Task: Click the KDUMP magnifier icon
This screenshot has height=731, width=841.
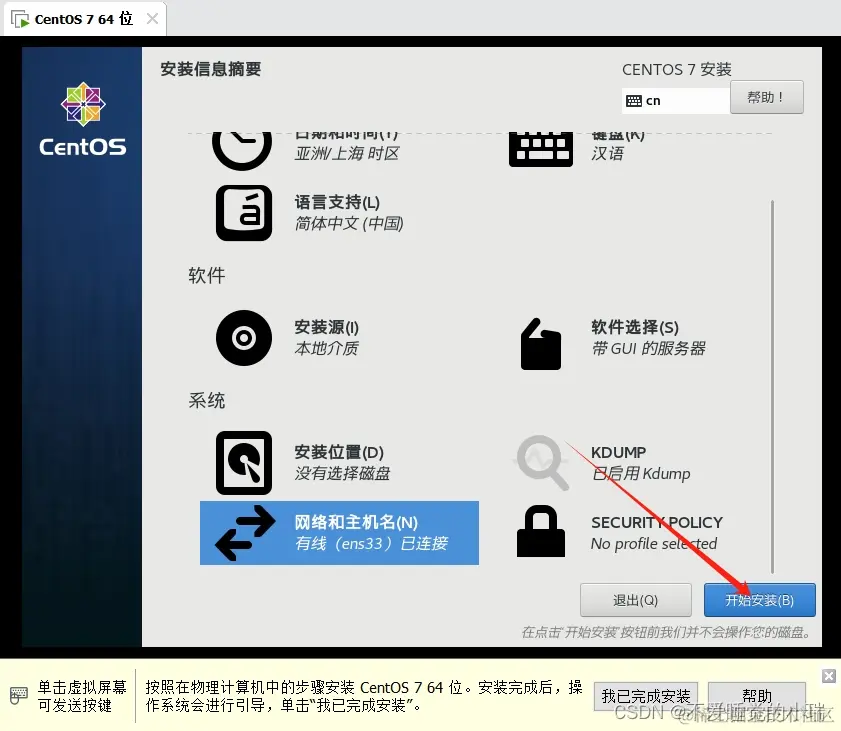Action: tap(542, 462)
